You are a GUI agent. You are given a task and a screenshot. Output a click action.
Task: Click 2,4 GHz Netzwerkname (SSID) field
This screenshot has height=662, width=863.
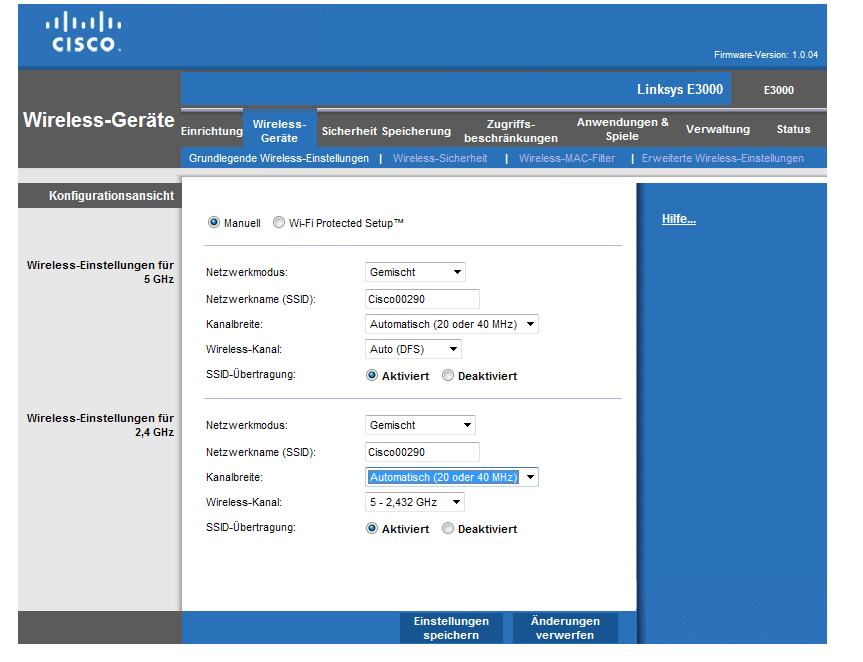click(422, 452)
